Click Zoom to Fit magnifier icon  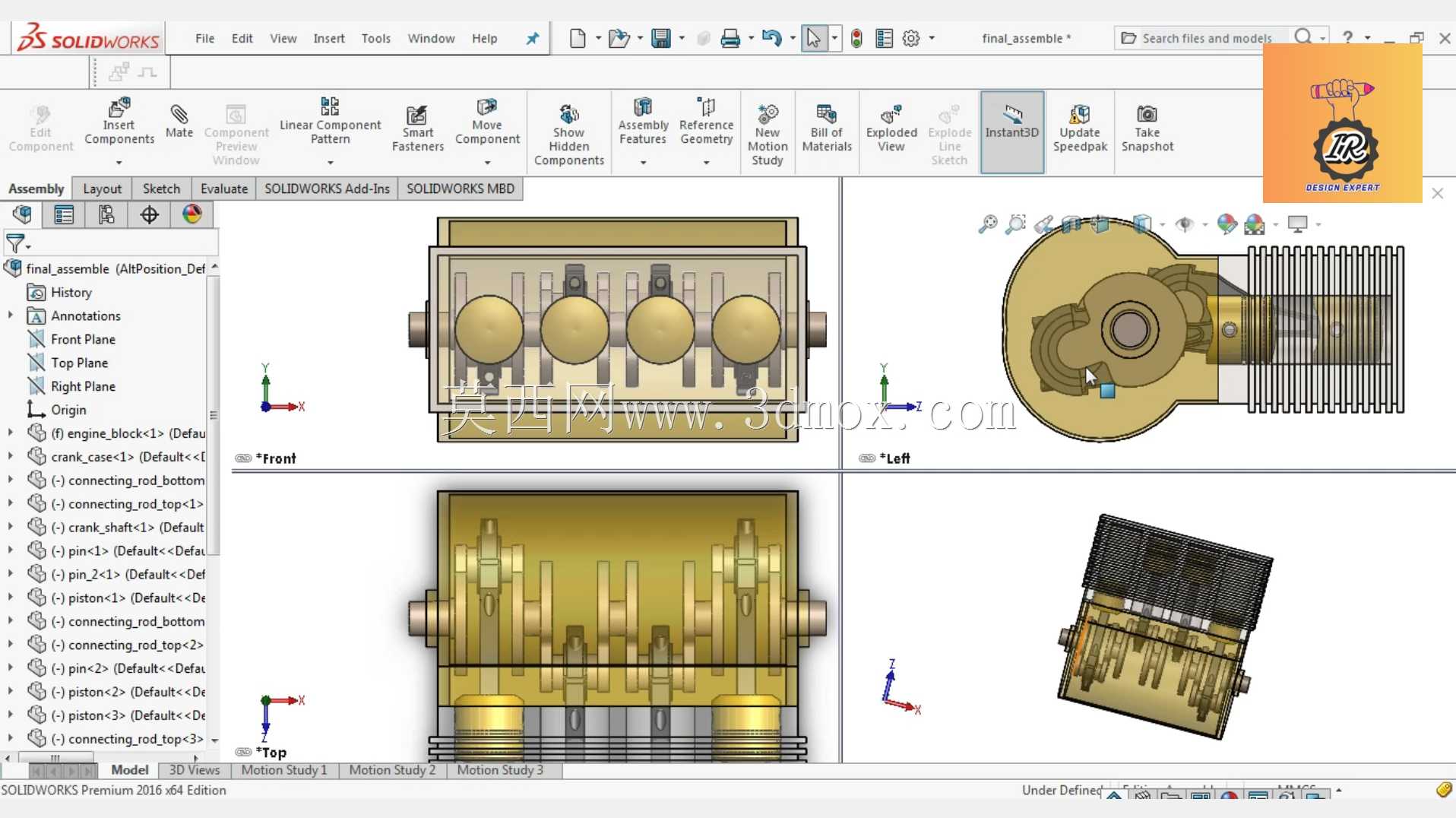(x=988, y=224)
